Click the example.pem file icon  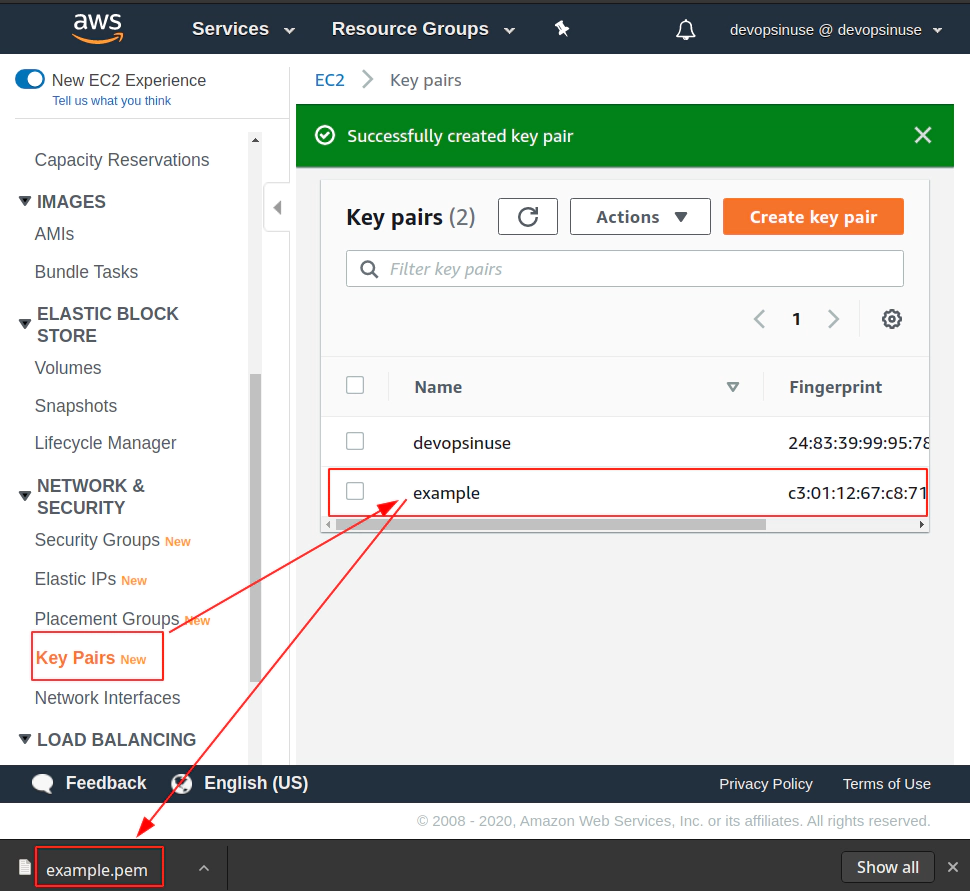tap(24, 867)
